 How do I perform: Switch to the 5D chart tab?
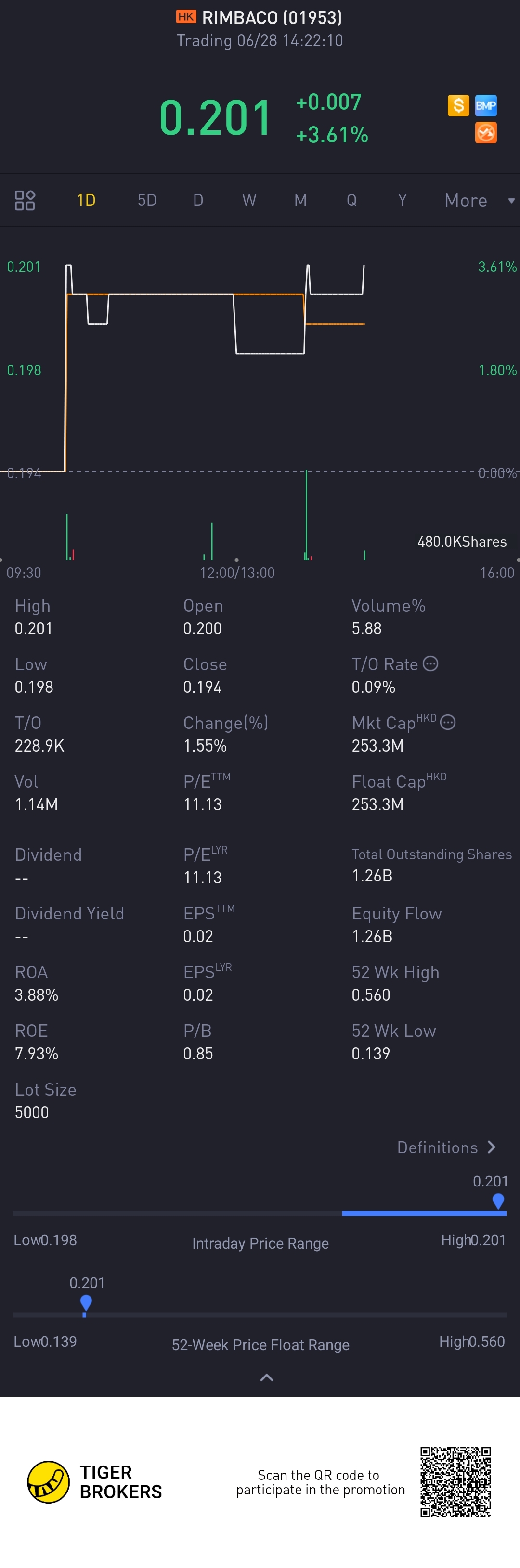(x=147, y=200)
